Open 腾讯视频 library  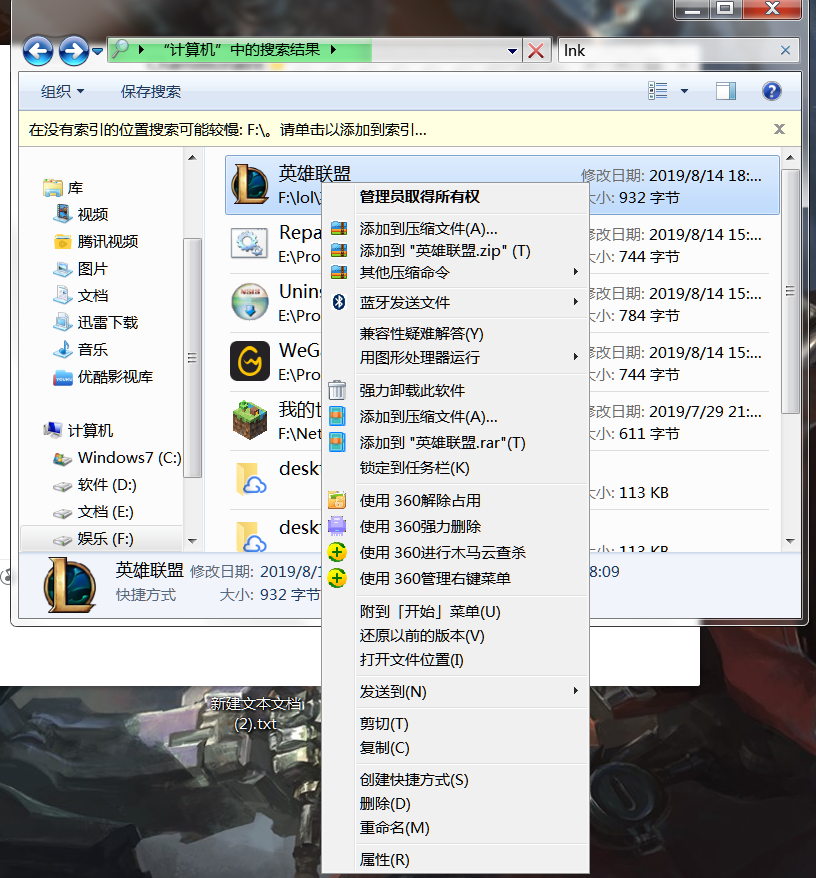pyautogui.click(x=96, y=241)
